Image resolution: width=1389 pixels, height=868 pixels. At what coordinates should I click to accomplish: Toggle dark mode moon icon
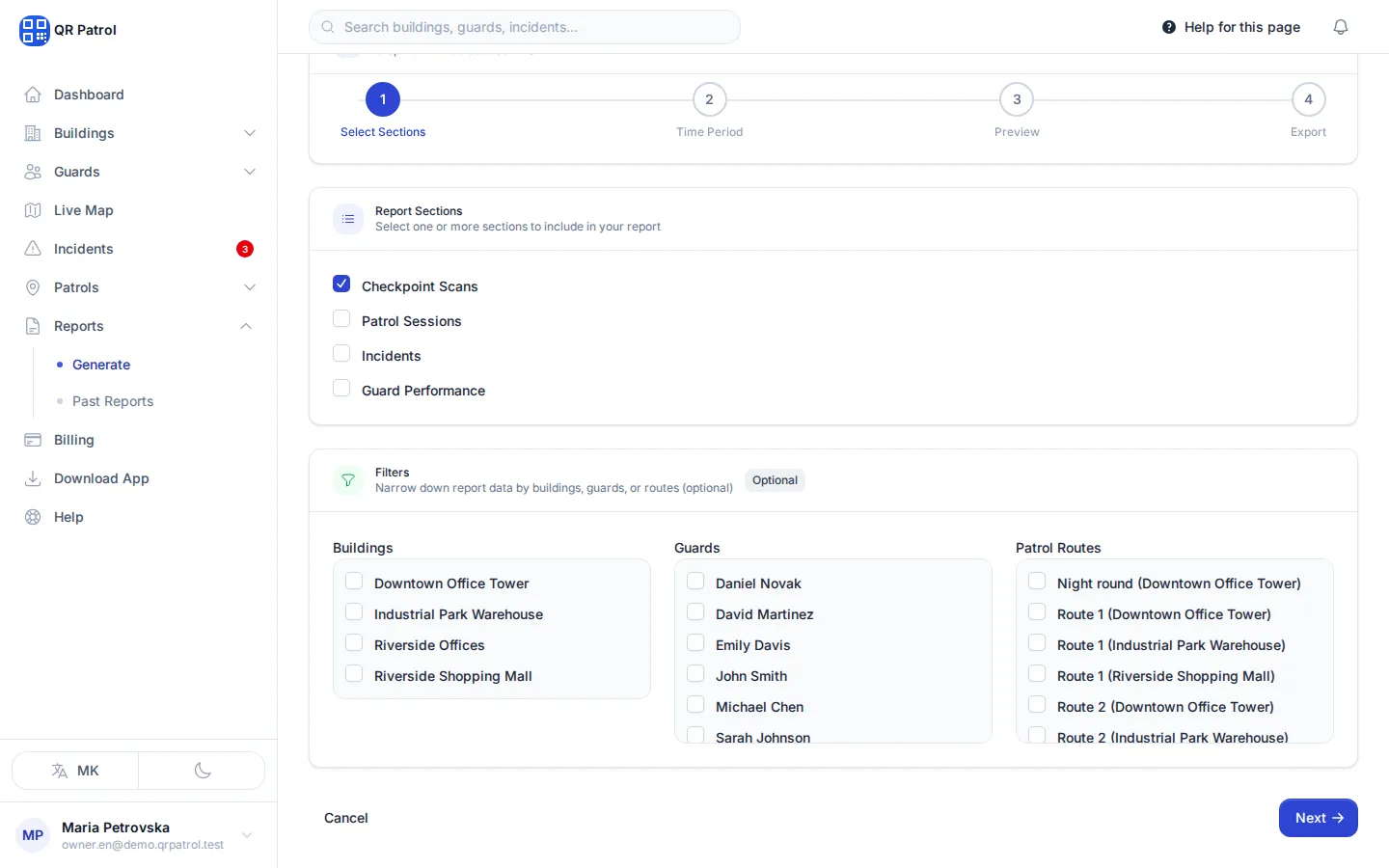point(203,771)
